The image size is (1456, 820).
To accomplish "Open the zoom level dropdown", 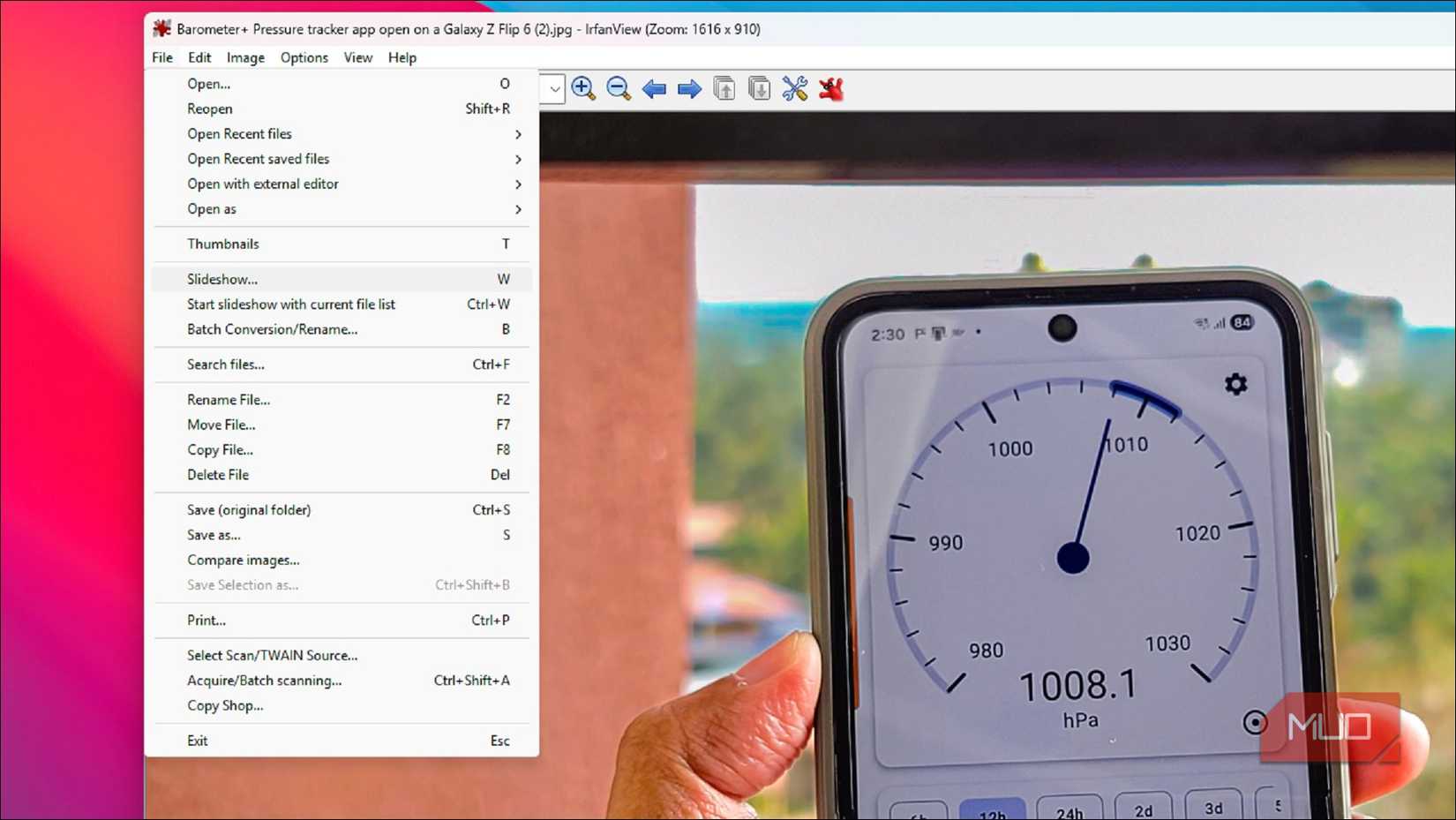I will click(x=552, y=88).
